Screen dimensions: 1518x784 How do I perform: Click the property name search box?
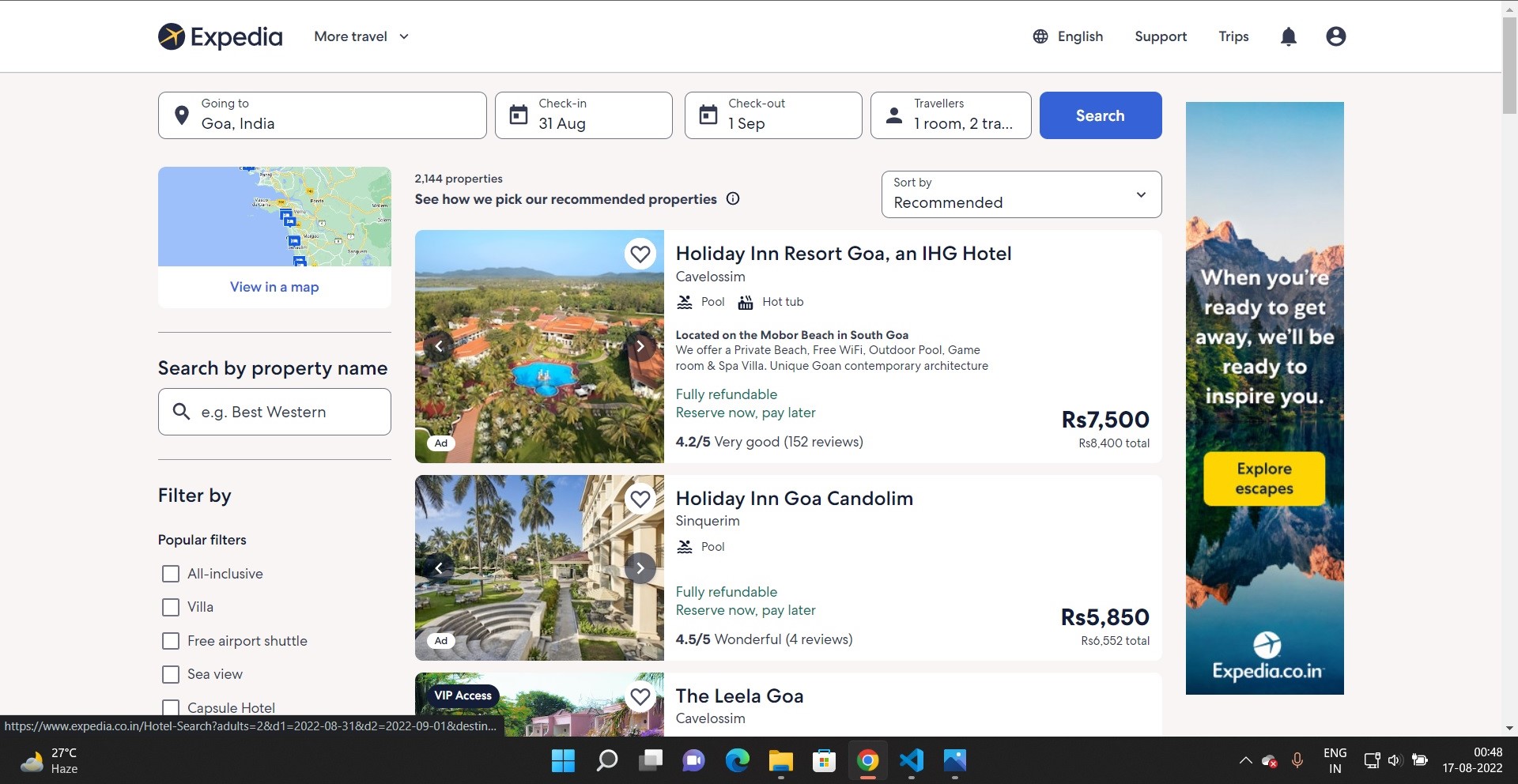point(274,412)
